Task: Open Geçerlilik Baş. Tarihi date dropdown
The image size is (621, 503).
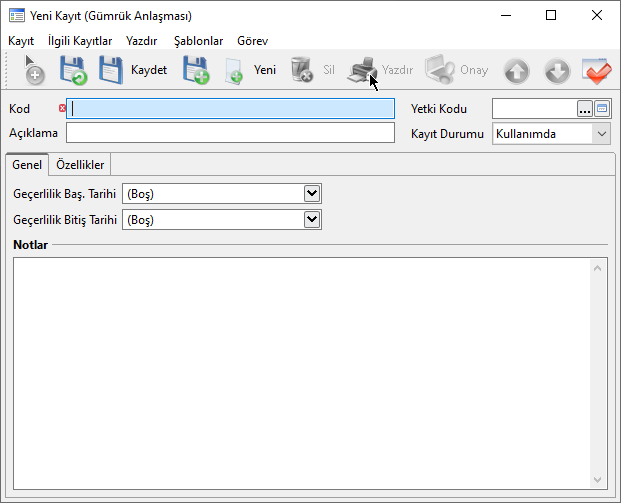Action: point(312,193)
